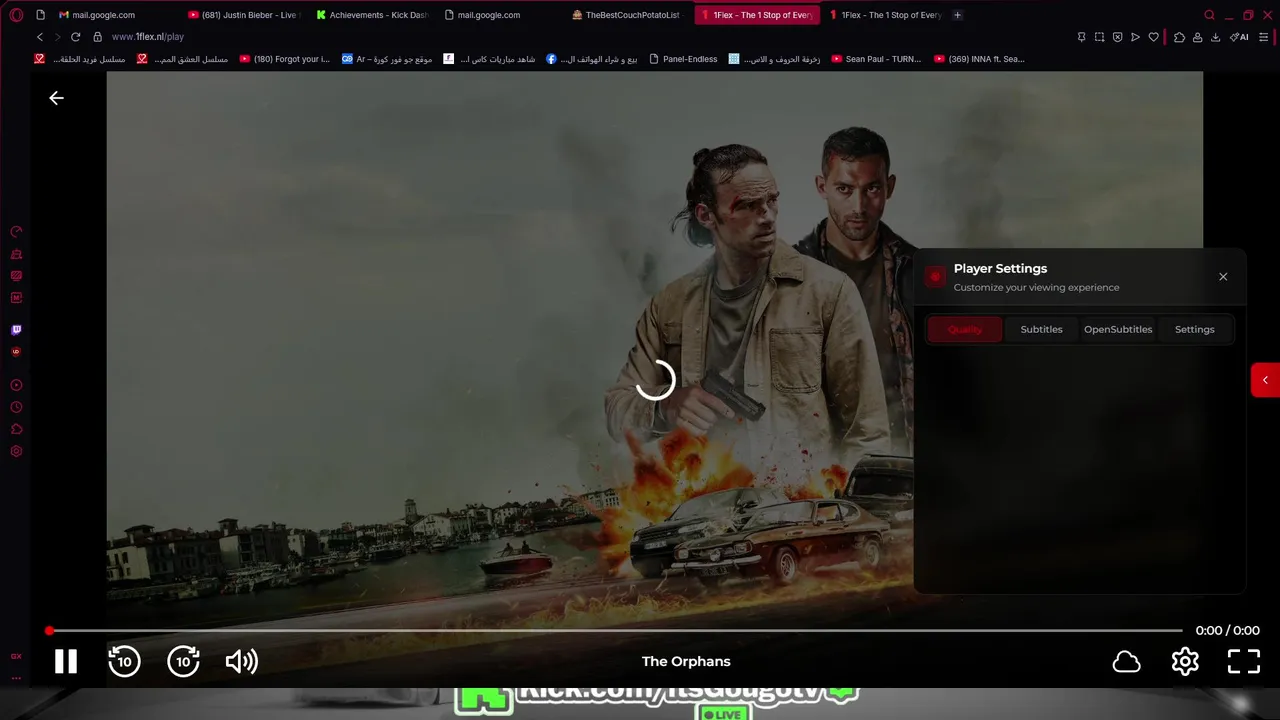Viewport: 1280px width, 720px height.
Task: Reload the current page
Action: [75, 37]
